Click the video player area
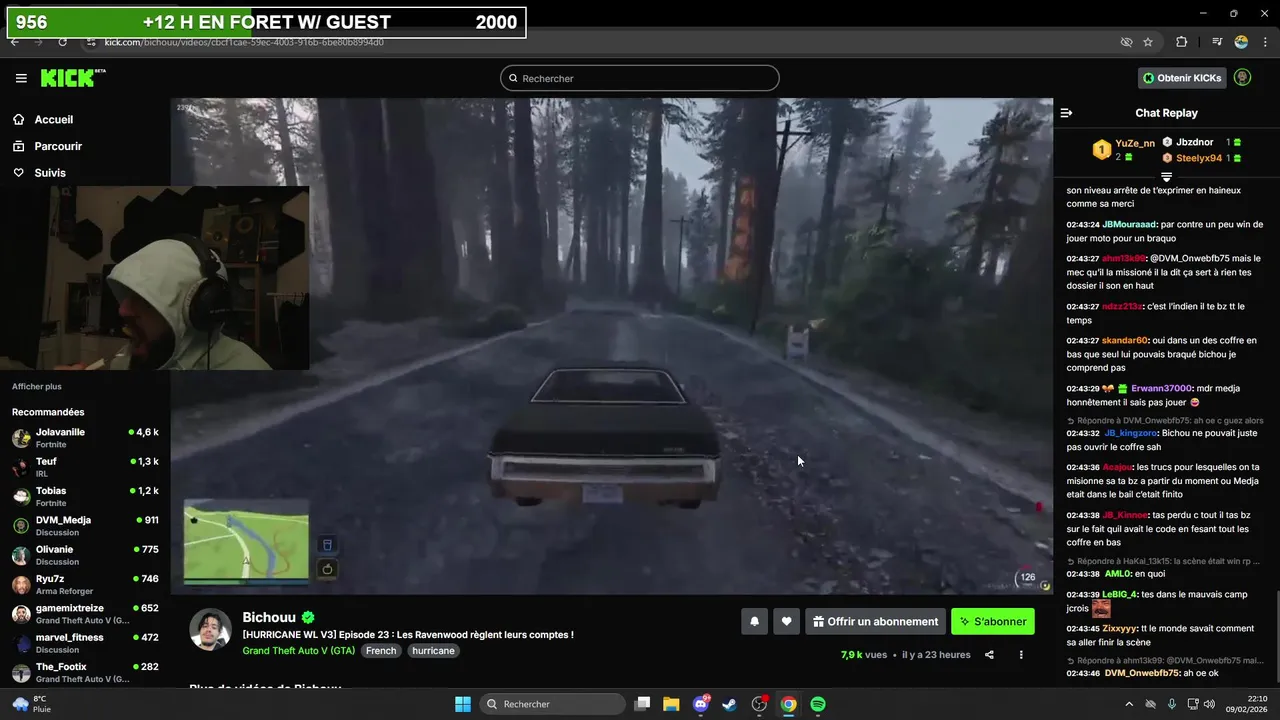This screenshot has width=1280, height=720. [x=611, y=346]
